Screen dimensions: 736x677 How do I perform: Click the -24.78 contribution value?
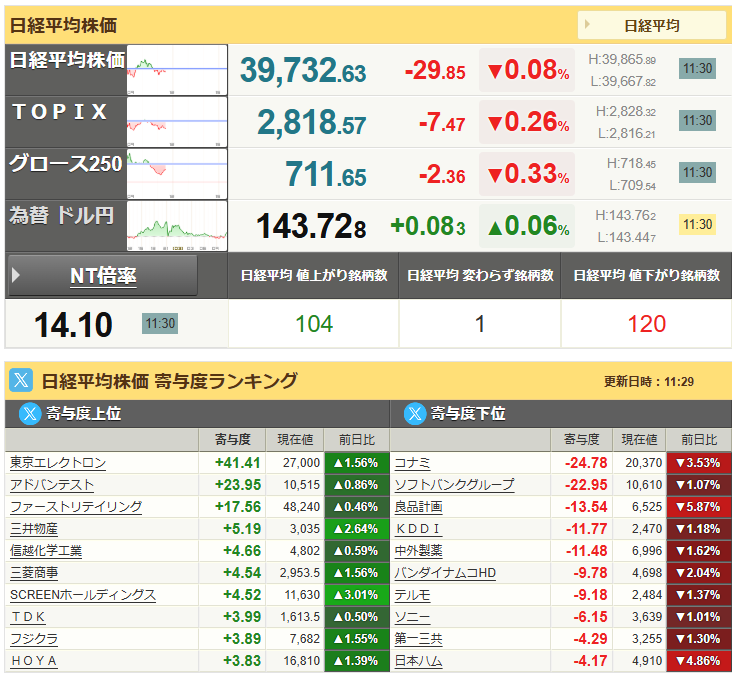(586, 463)
